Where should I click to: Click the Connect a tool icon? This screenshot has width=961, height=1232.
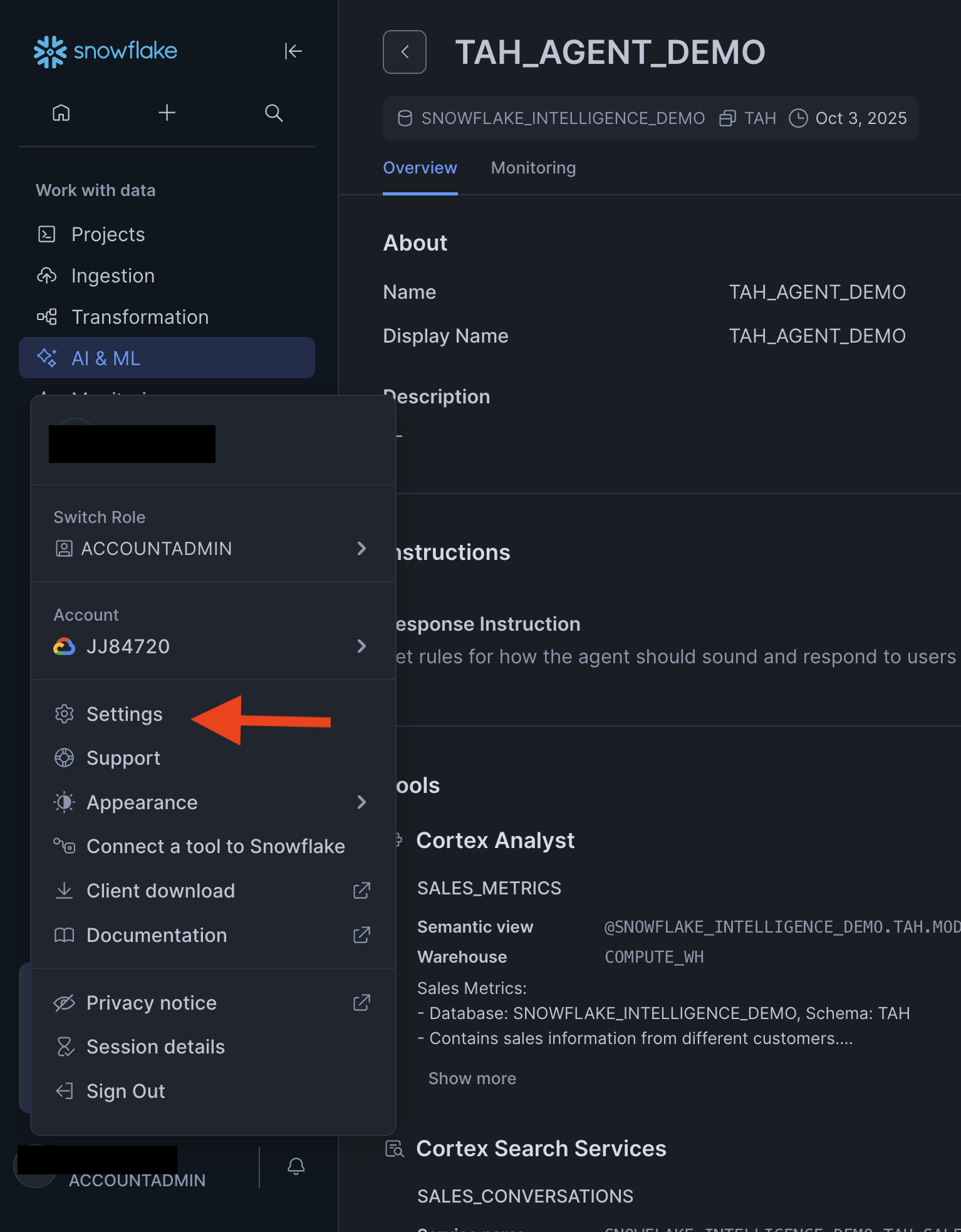[65, 846]
